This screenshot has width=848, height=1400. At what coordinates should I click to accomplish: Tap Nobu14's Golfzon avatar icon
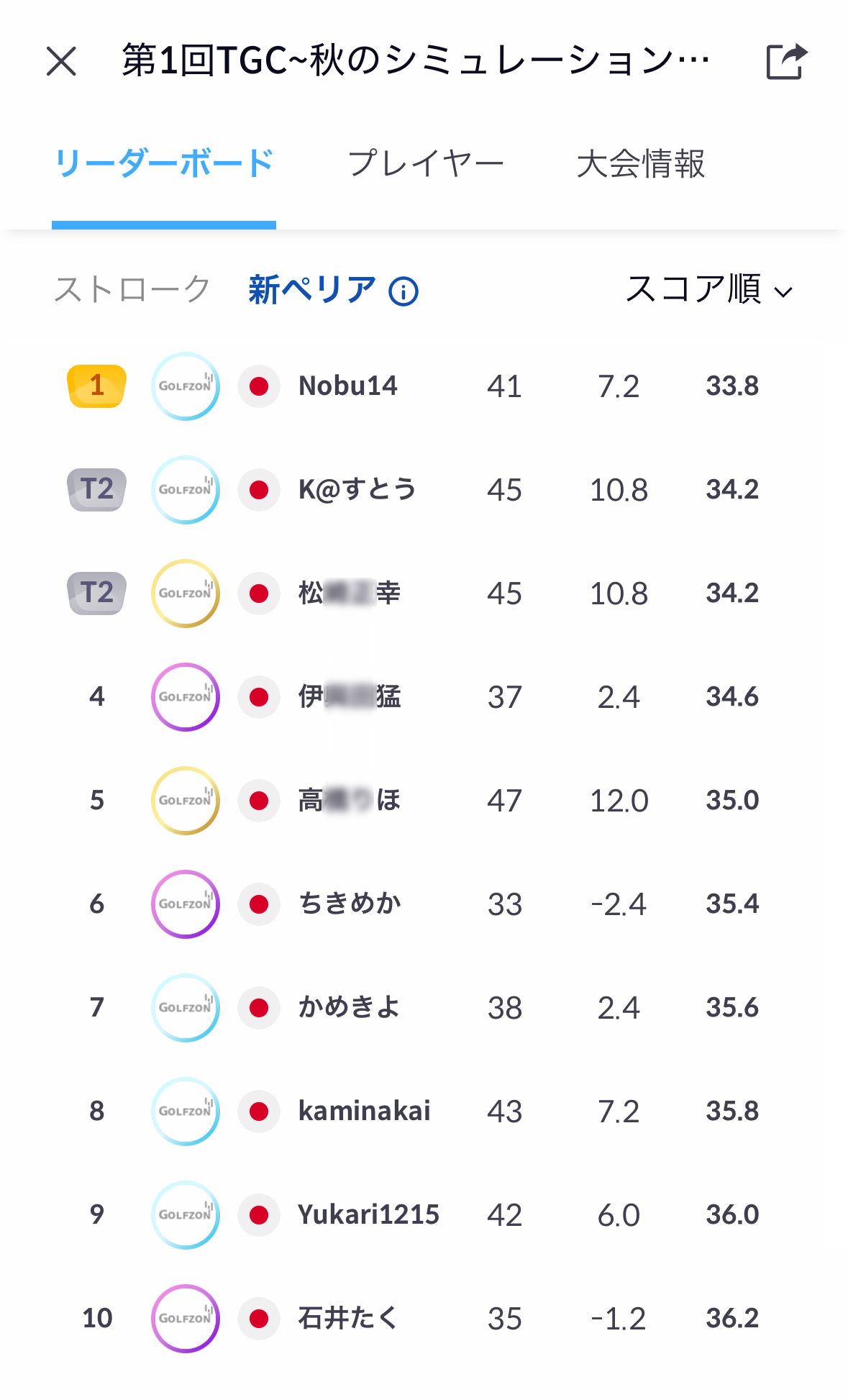186,386
